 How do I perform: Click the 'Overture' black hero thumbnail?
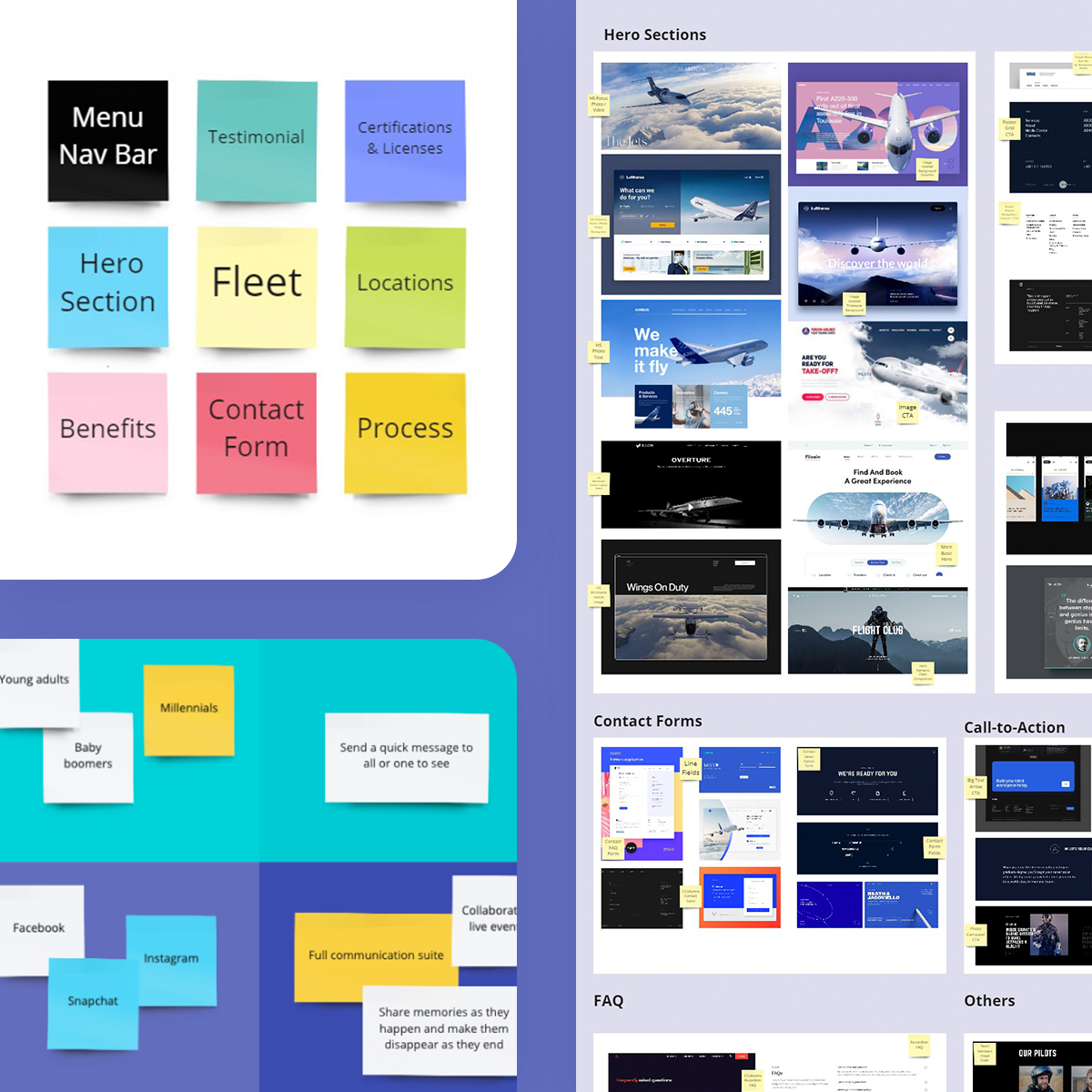point(690,484)
